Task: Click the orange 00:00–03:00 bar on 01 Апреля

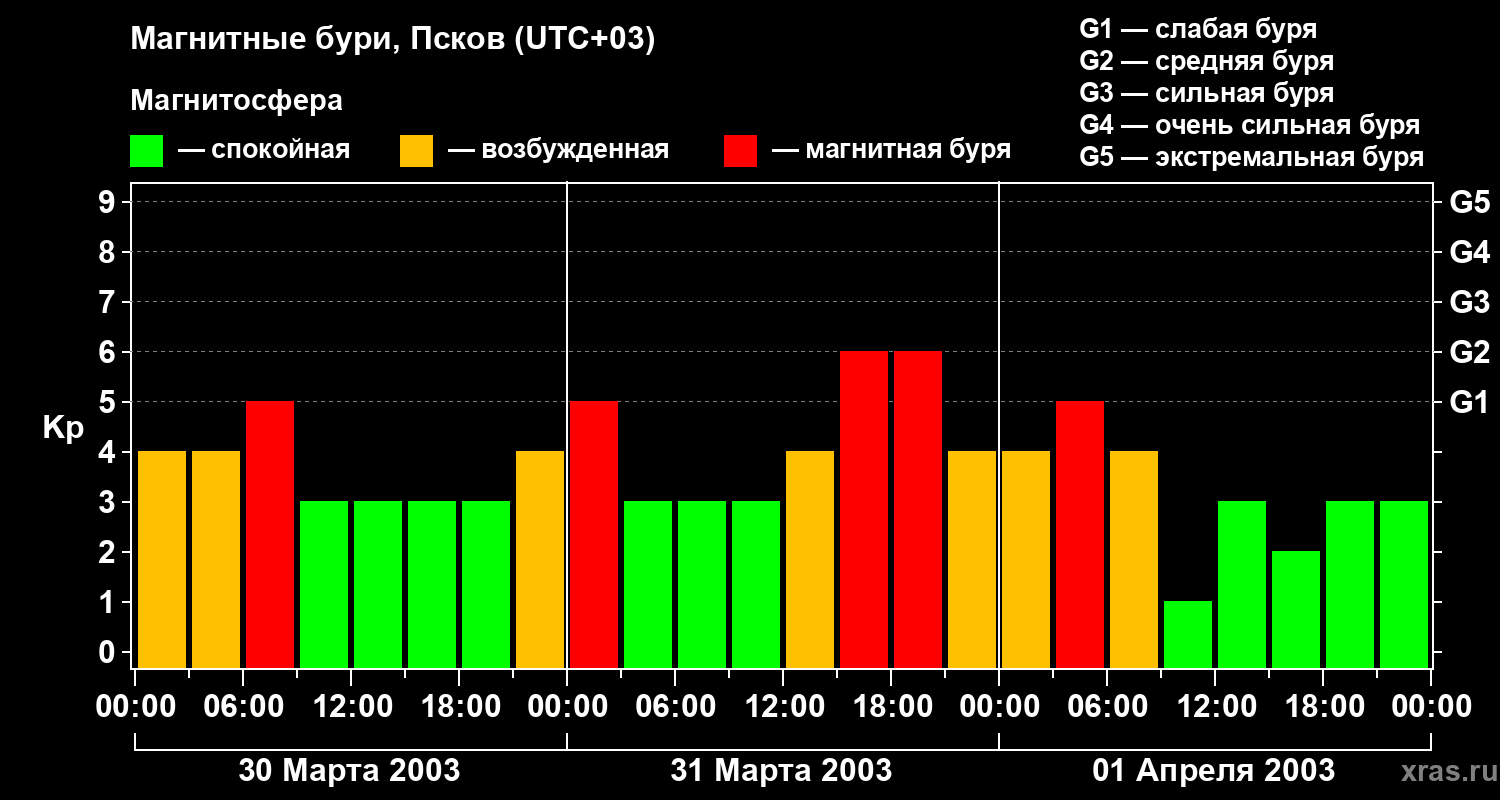Action: click(1026, 560)
